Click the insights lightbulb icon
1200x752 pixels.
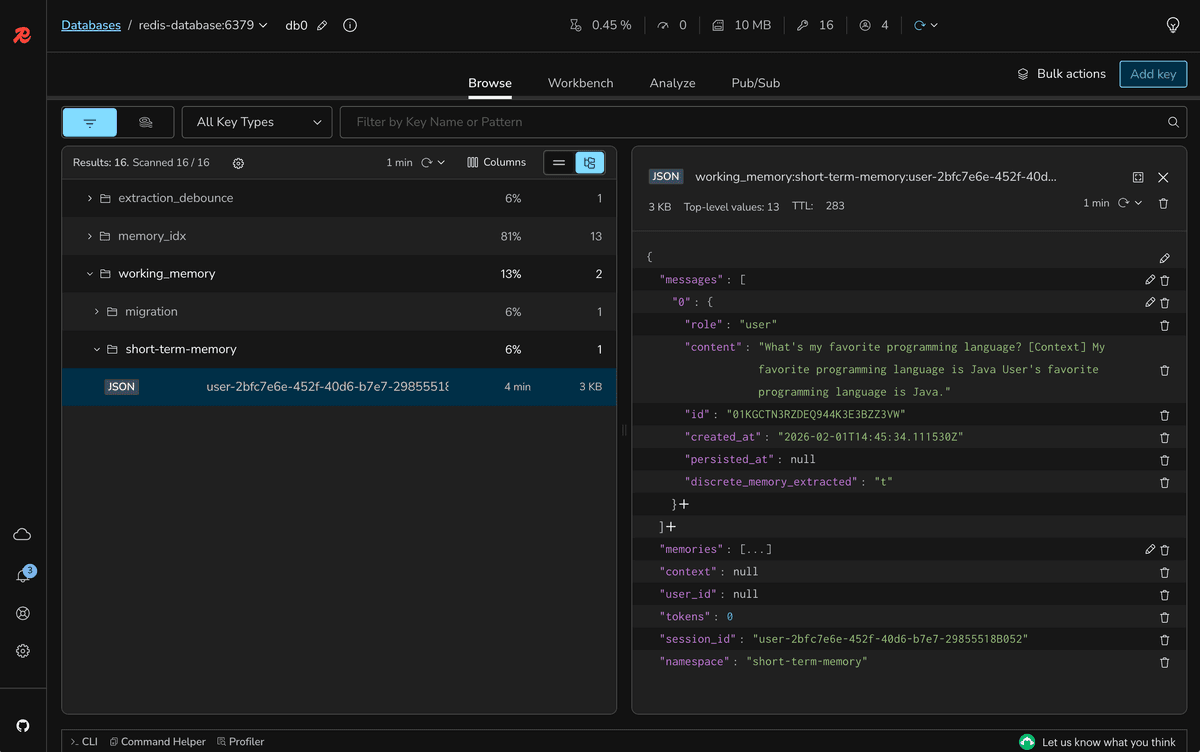point(1172,25)
